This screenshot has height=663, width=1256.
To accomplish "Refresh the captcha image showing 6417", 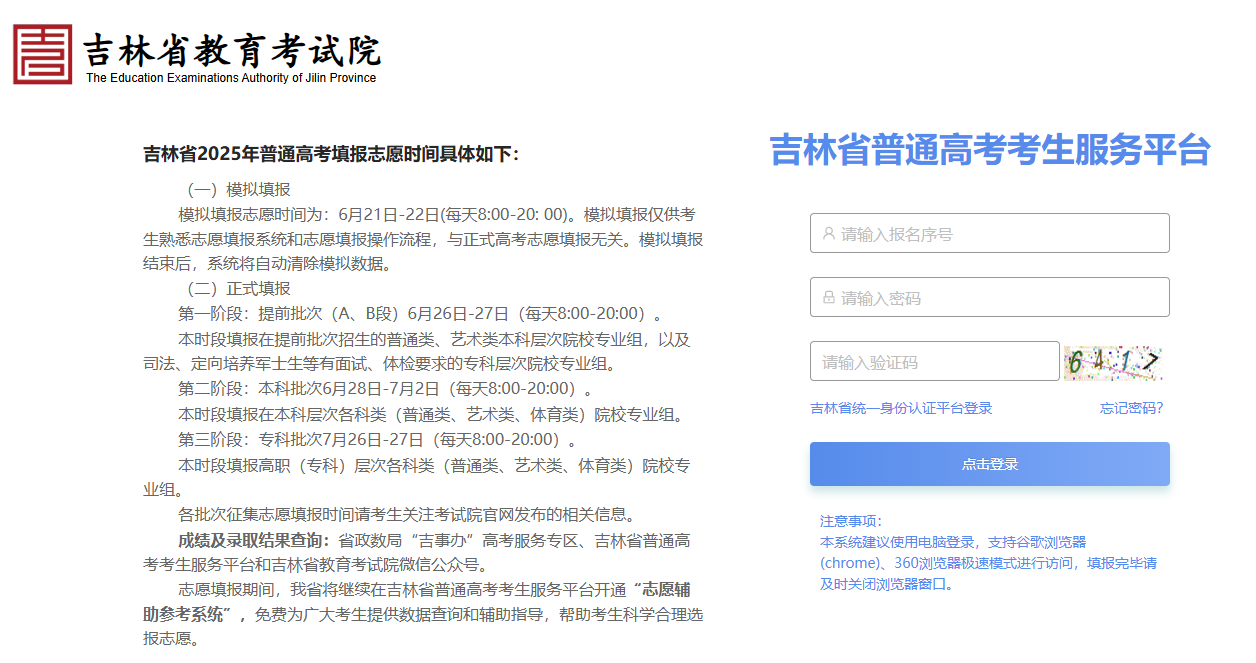I will tap(1113, 362).
